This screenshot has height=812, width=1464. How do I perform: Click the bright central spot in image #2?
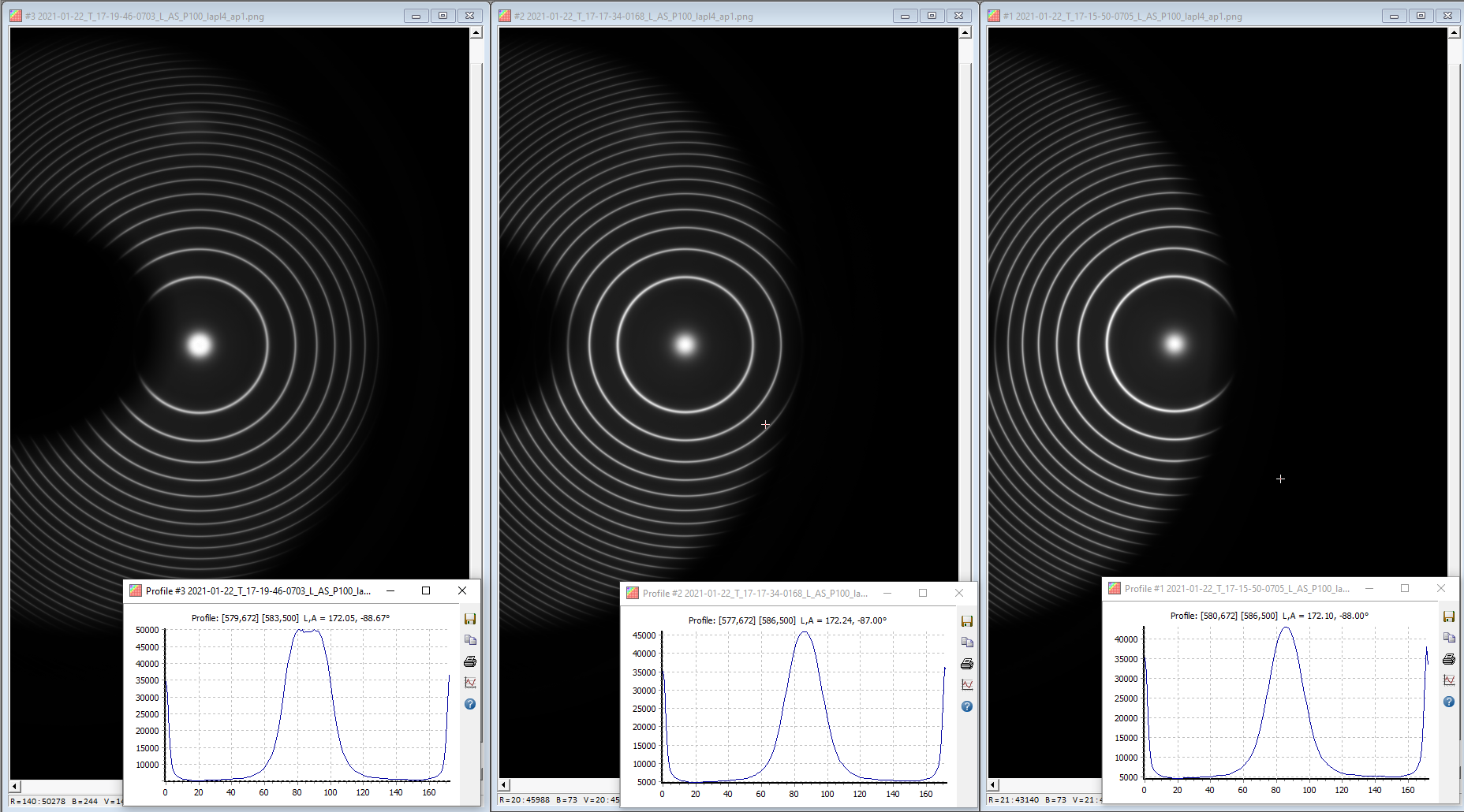(x=685, y=345)
